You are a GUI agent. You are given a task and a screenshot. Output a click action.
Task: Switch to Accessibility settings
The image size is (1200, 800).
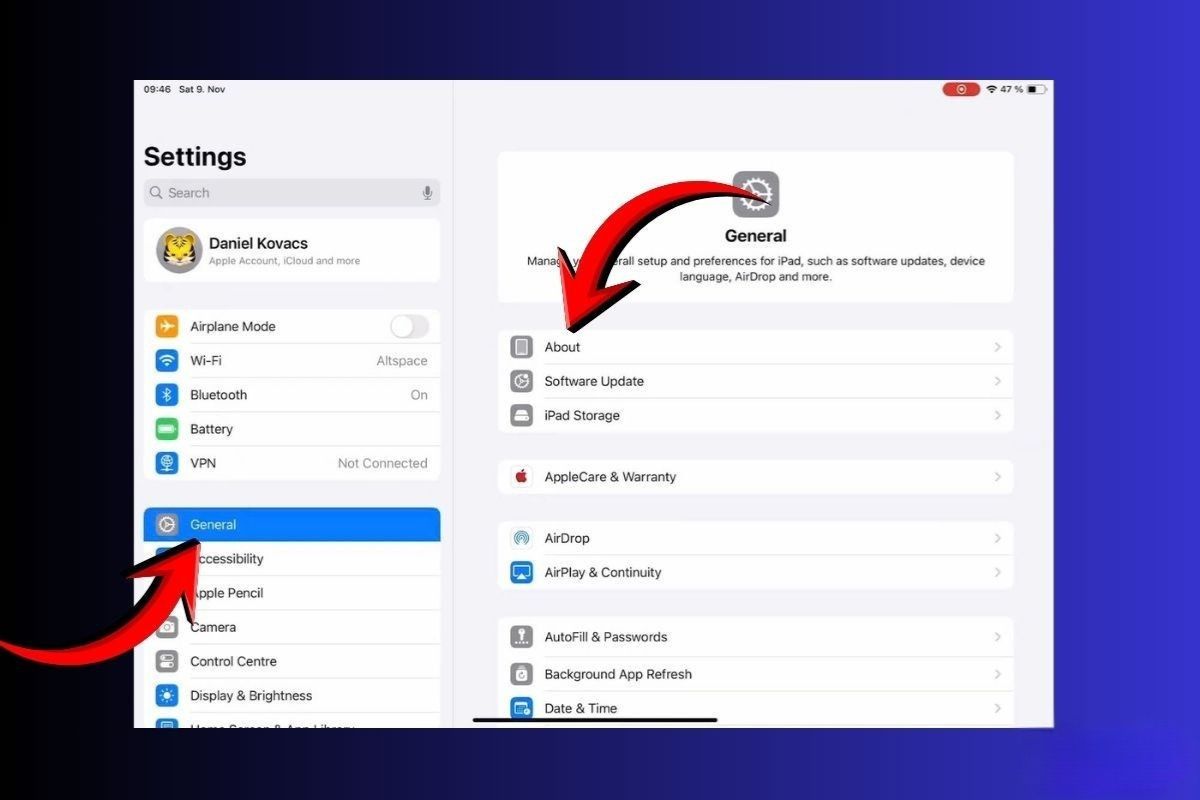[x=290, y=558]
